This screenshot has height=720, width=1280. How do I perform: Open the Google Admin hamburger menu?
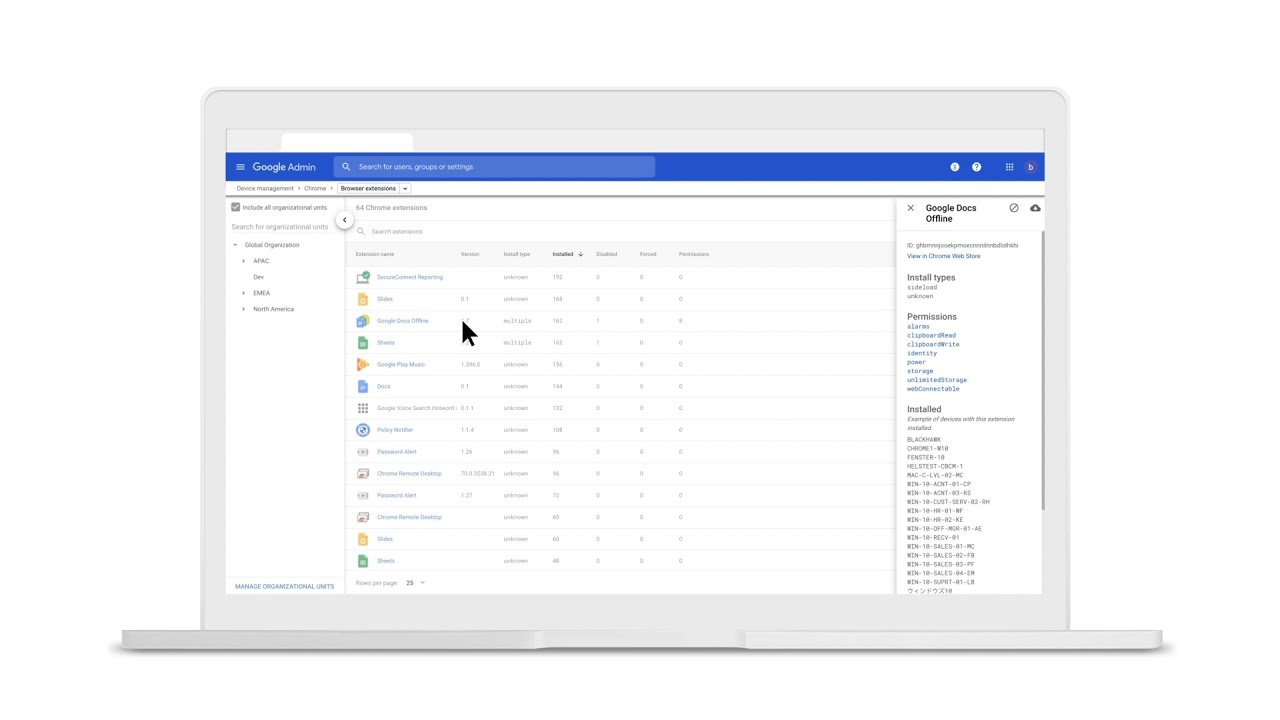(x=240, y=167)
